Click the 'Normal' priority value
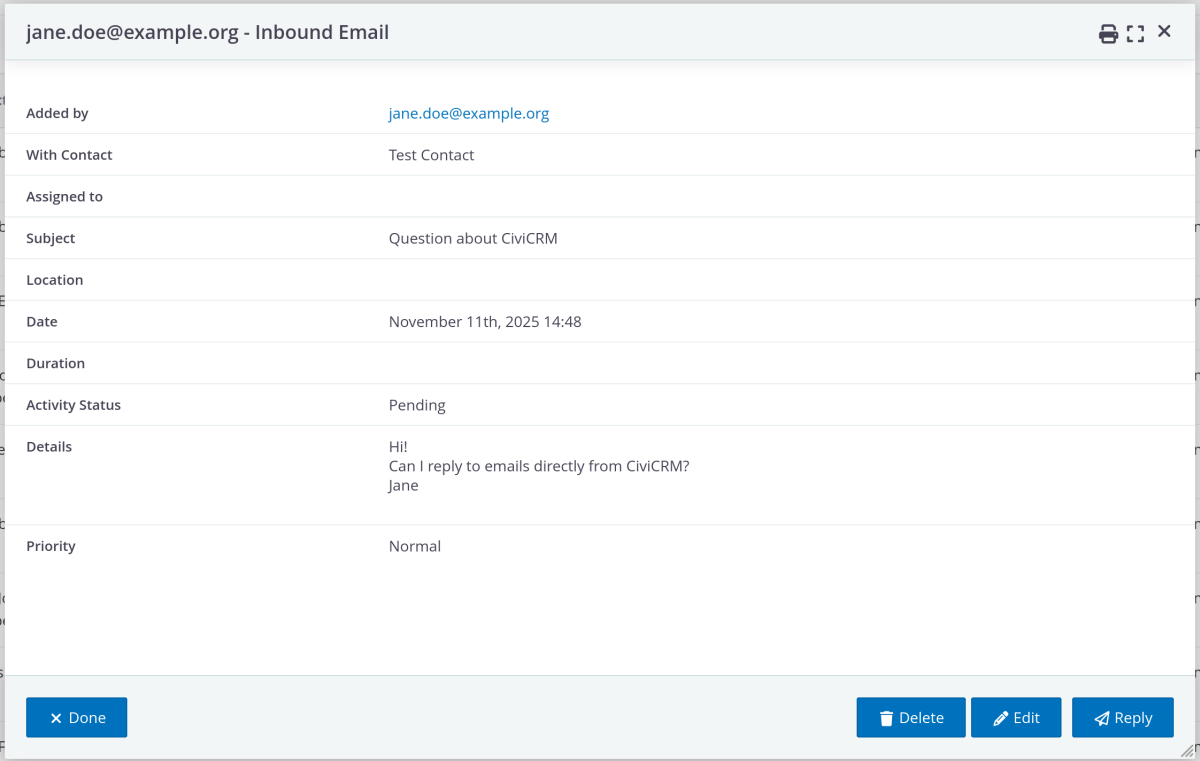The image size is (1200, 761). point(414,546)
